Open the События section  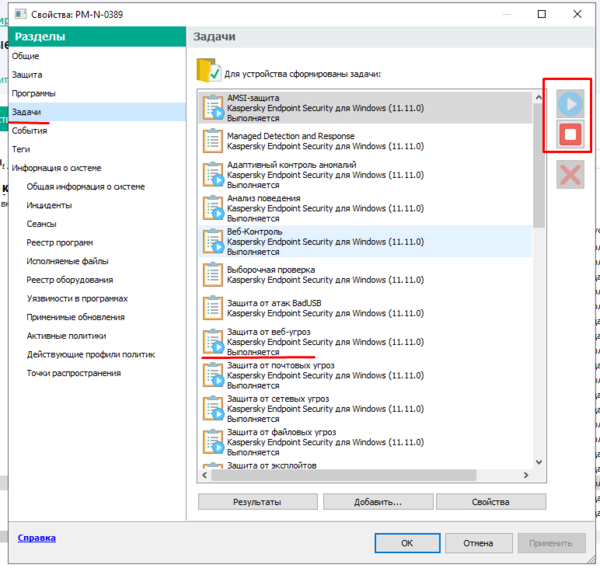coord(29,131)
